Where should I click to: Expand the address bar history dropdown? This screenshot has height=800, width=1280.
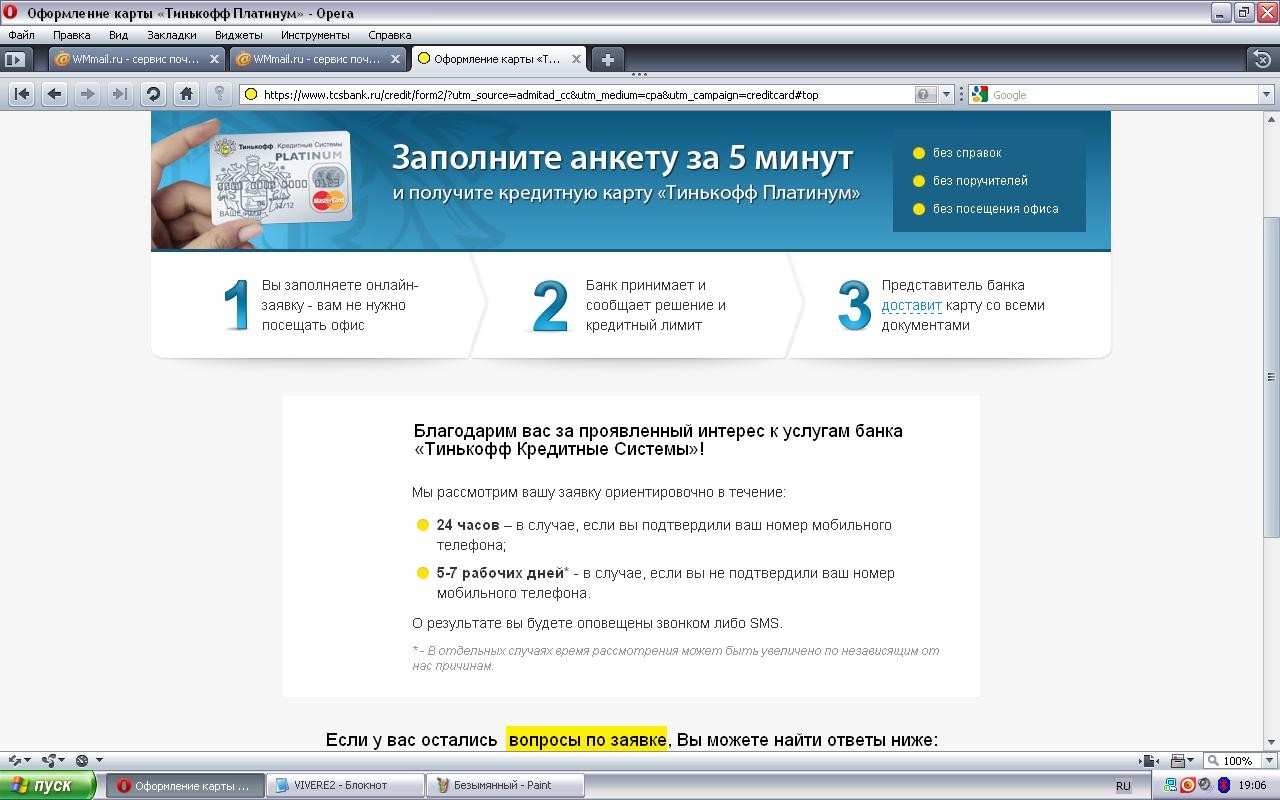[x=947, y=94]
